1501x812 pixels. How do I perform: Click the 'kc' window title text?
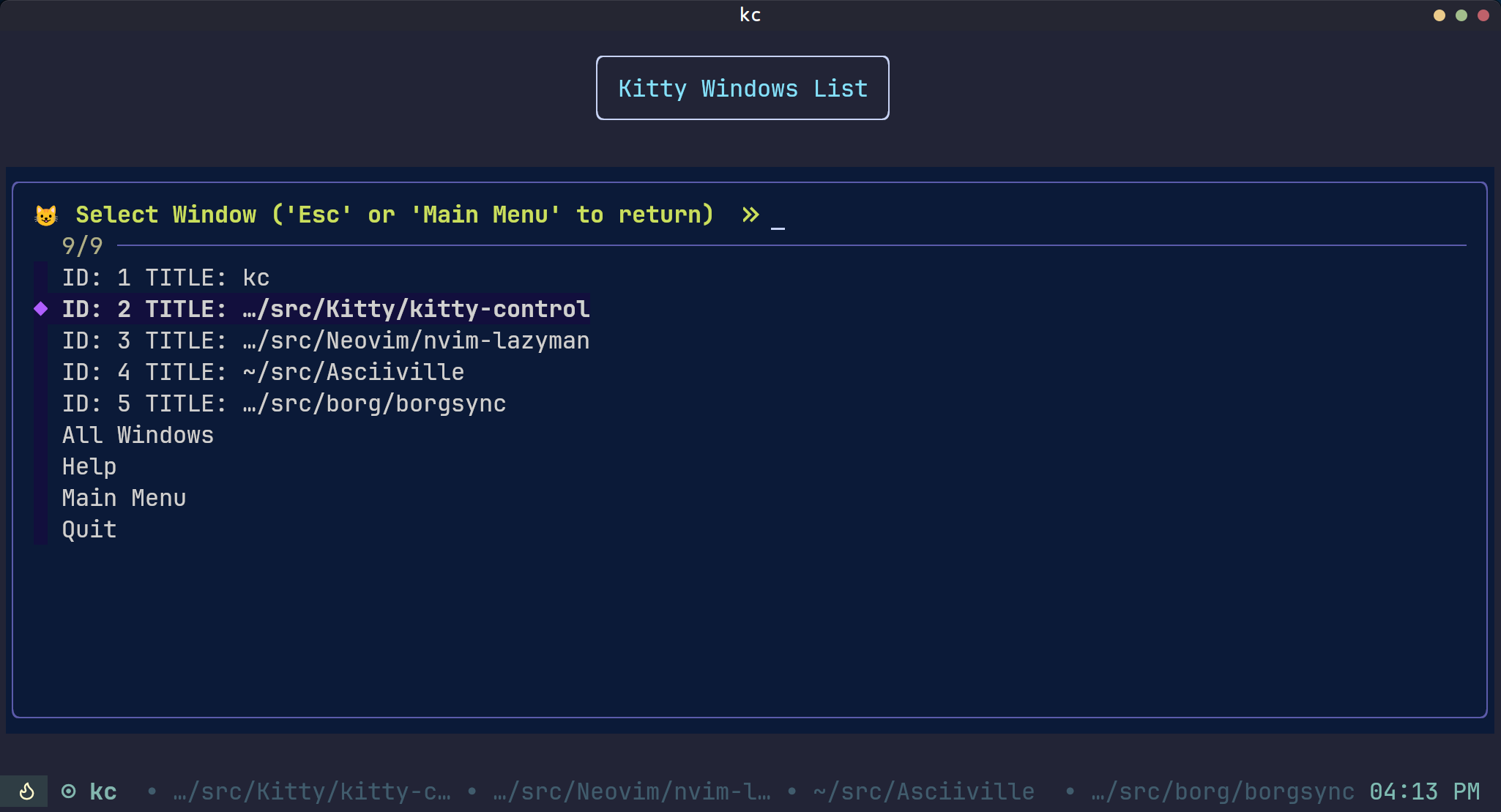coord(750,15)
